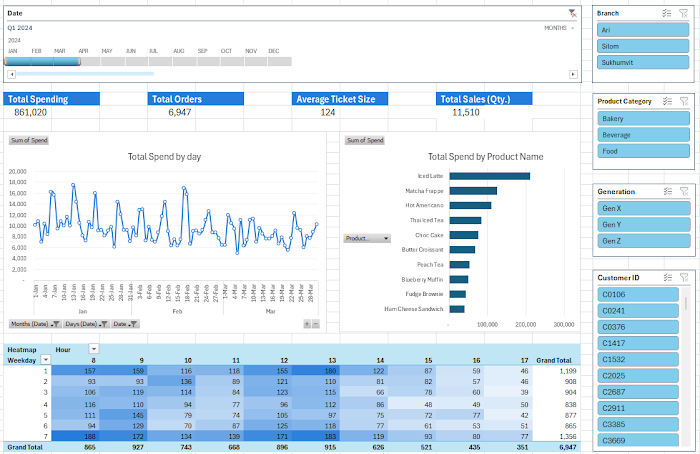Click the Sum of Spend button on line chart
The width and height of the screenshot is (700, 454).
click(x=29, y=140)
